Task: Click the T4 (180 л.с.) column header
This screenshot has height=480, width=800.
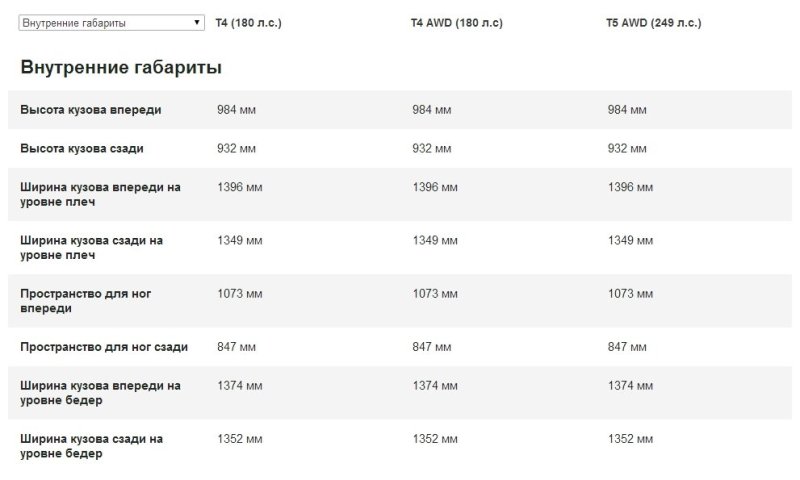Action: [x=248, y=22]
